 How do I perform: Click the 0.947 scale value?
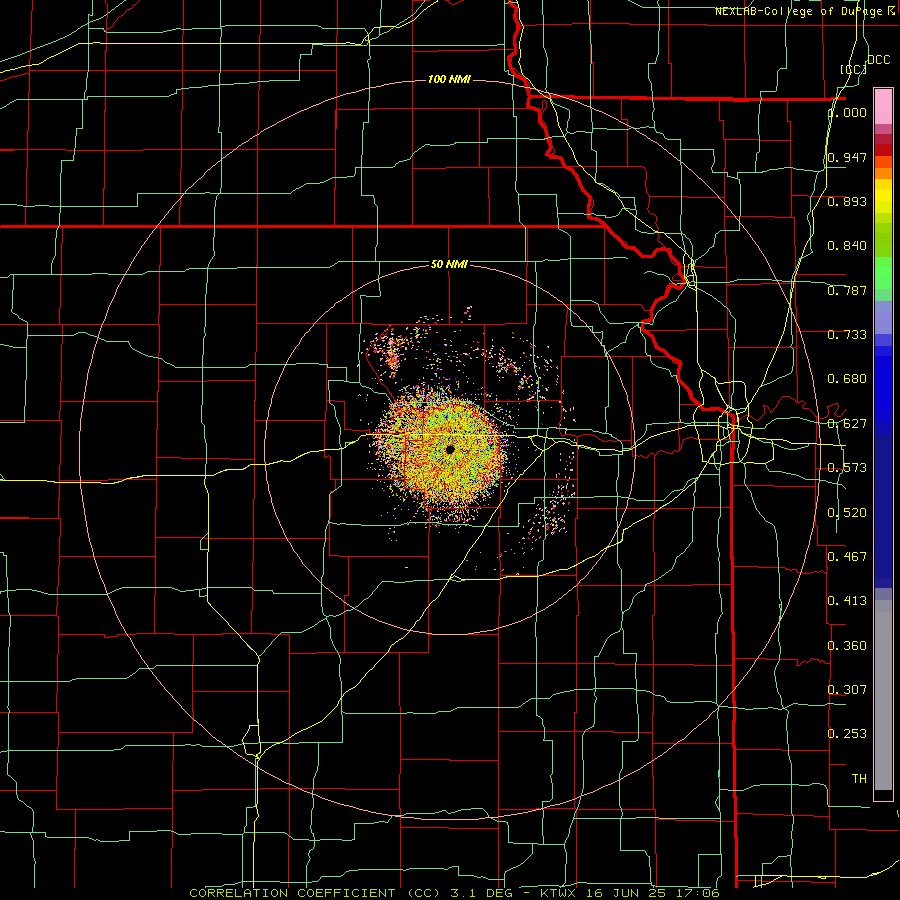(x=847, y=157)
